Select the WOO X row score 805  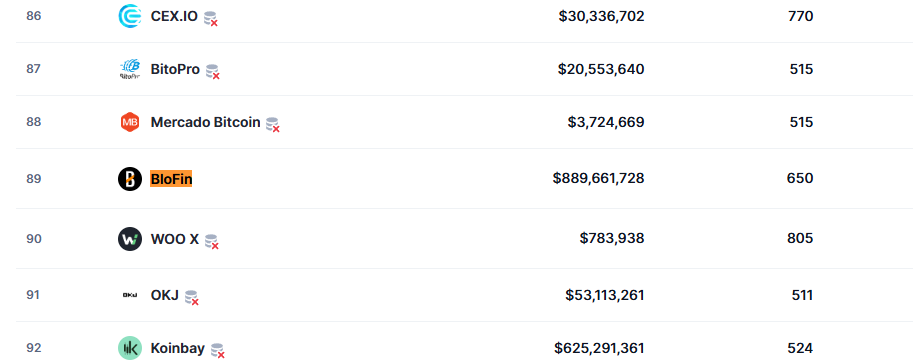point(800,238)
